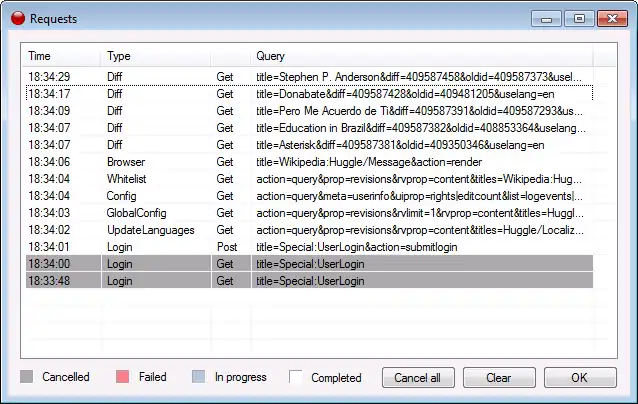
Task: Click the blue In progress swatch
Action: point(198,377)
